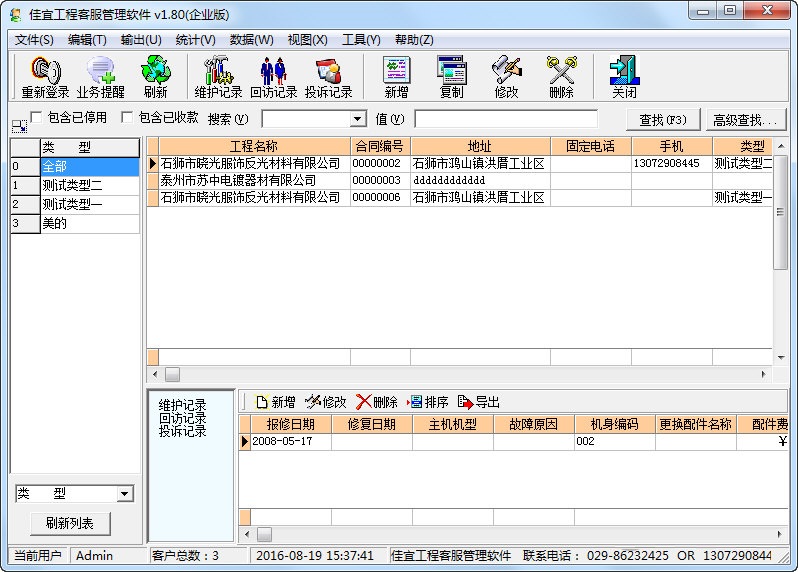Click the 工程名称 column header

pyautogui.click(x=254, y=146)
